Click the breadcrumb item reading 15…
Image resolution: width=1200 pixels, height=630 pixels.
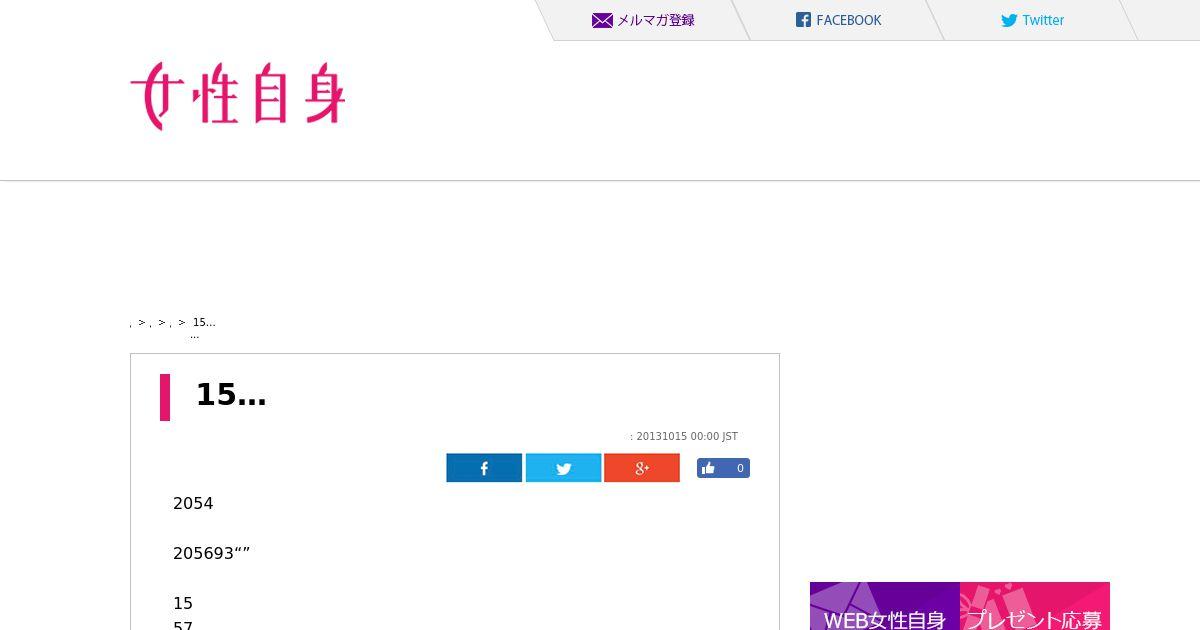click(x=204, y=322)
